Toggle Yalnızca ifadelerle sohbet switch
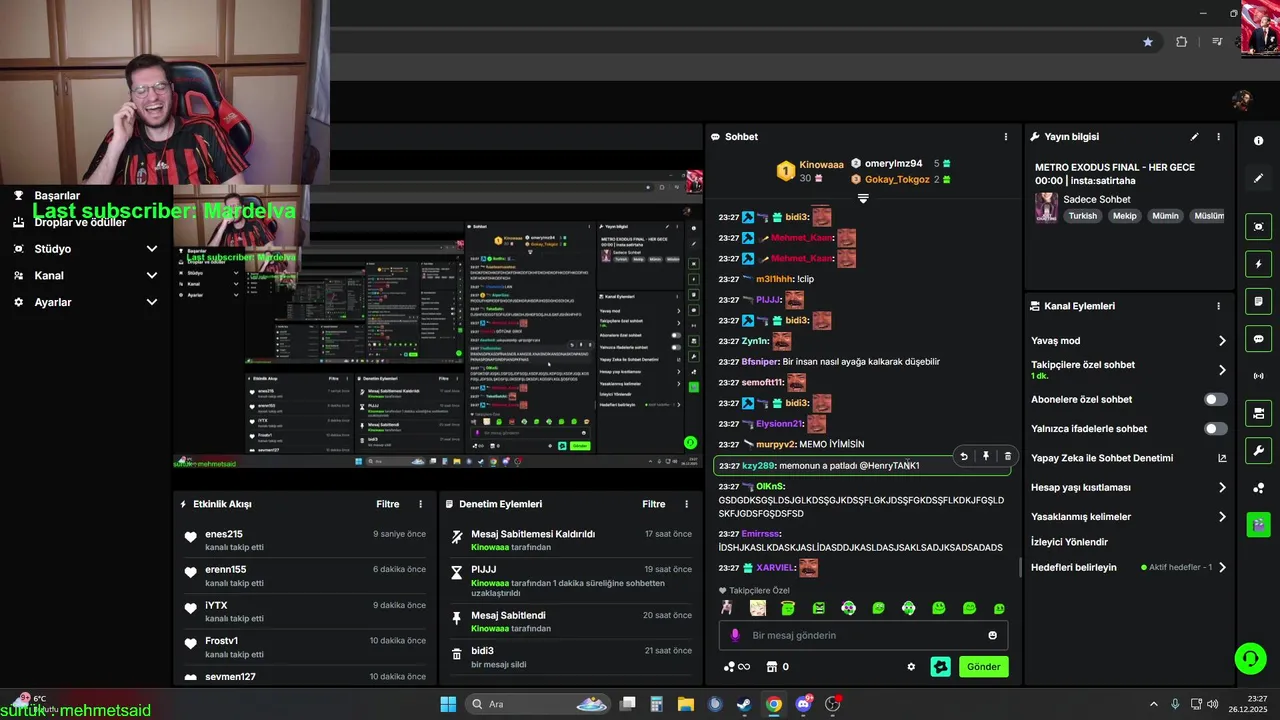Viewport: 1280px width, 720px height. 1215,429
